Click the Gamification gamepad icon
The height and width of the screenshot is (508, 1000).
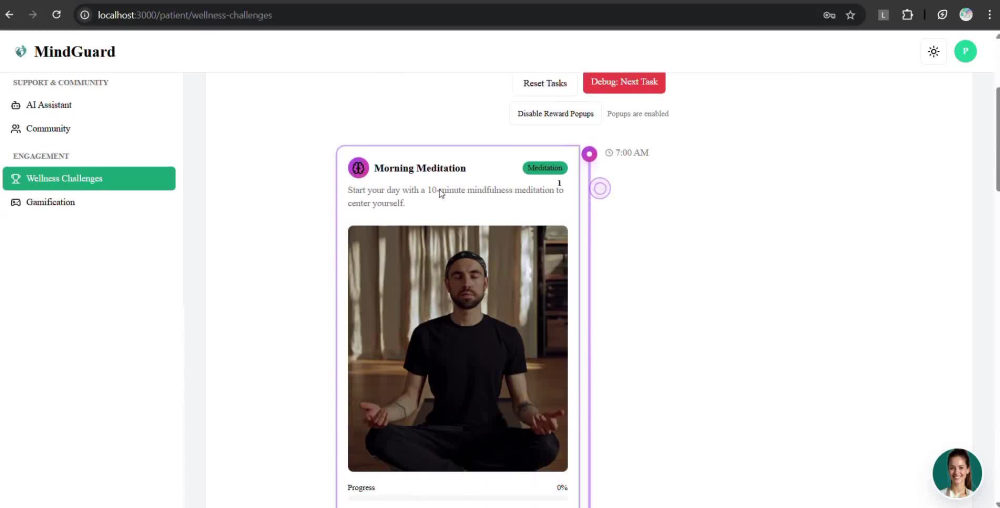pos(16,202)
